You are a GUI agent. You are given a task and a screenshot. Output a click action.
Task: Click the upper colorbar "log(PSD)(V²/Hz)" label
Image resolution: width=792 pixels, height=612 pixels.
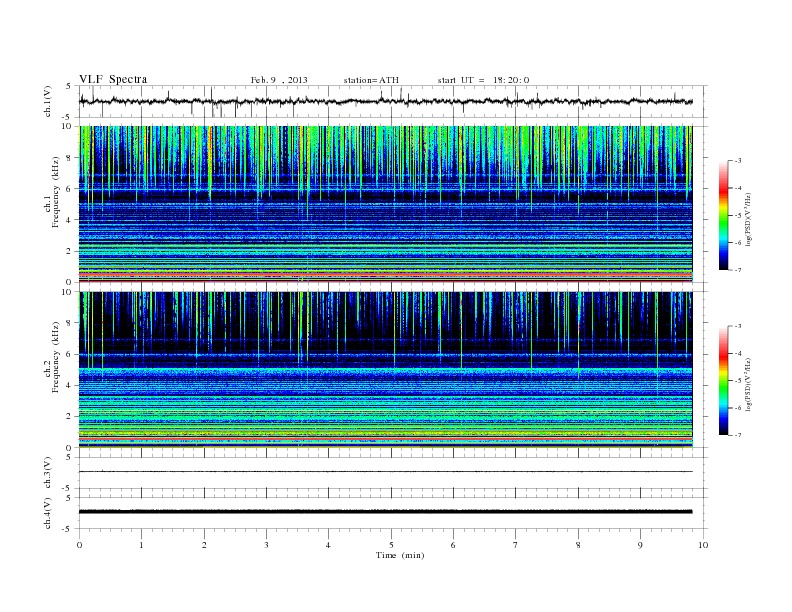tap(748, 219)
